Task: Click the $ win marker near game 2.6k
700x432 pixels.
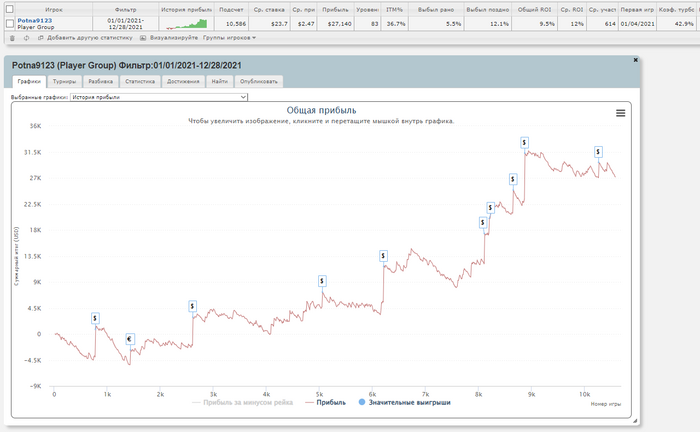Action: (x=192, y=306)
